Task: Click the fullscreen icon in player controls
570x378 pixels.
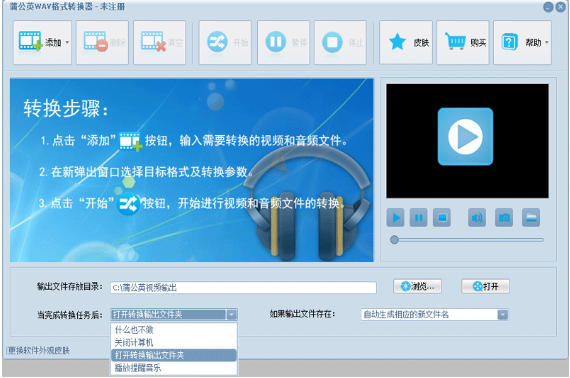Action: (531, 218)
